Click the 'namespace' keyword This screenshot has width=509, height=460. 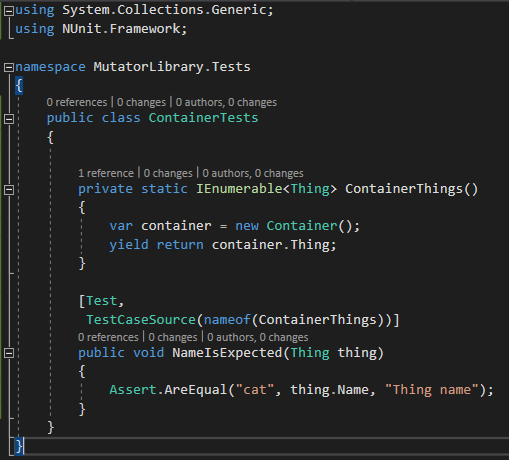[50, 67]
